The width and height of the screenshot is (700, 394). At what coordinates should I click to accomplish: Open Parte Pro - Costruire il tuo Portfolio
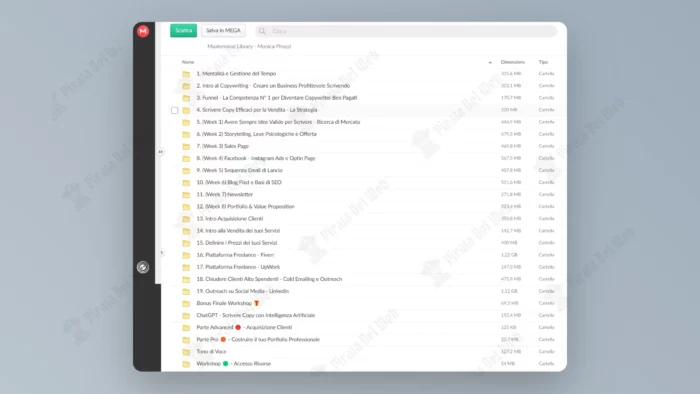point(258,339)
